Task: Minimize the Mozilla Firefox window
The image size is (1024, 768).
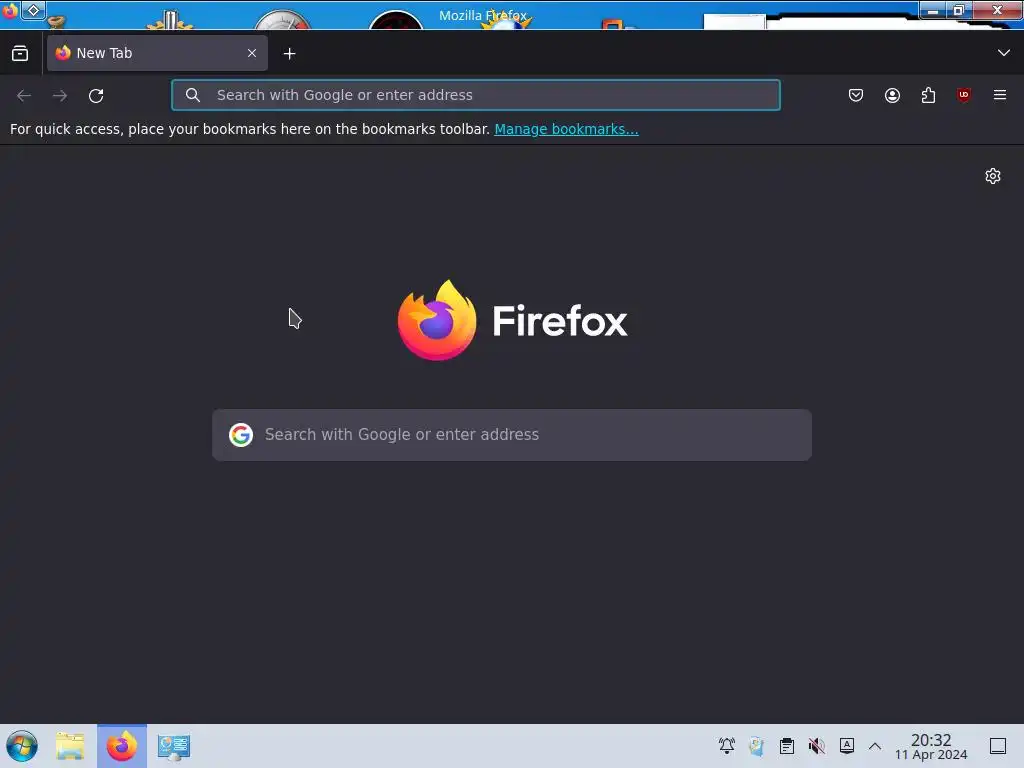Action: 933,10
